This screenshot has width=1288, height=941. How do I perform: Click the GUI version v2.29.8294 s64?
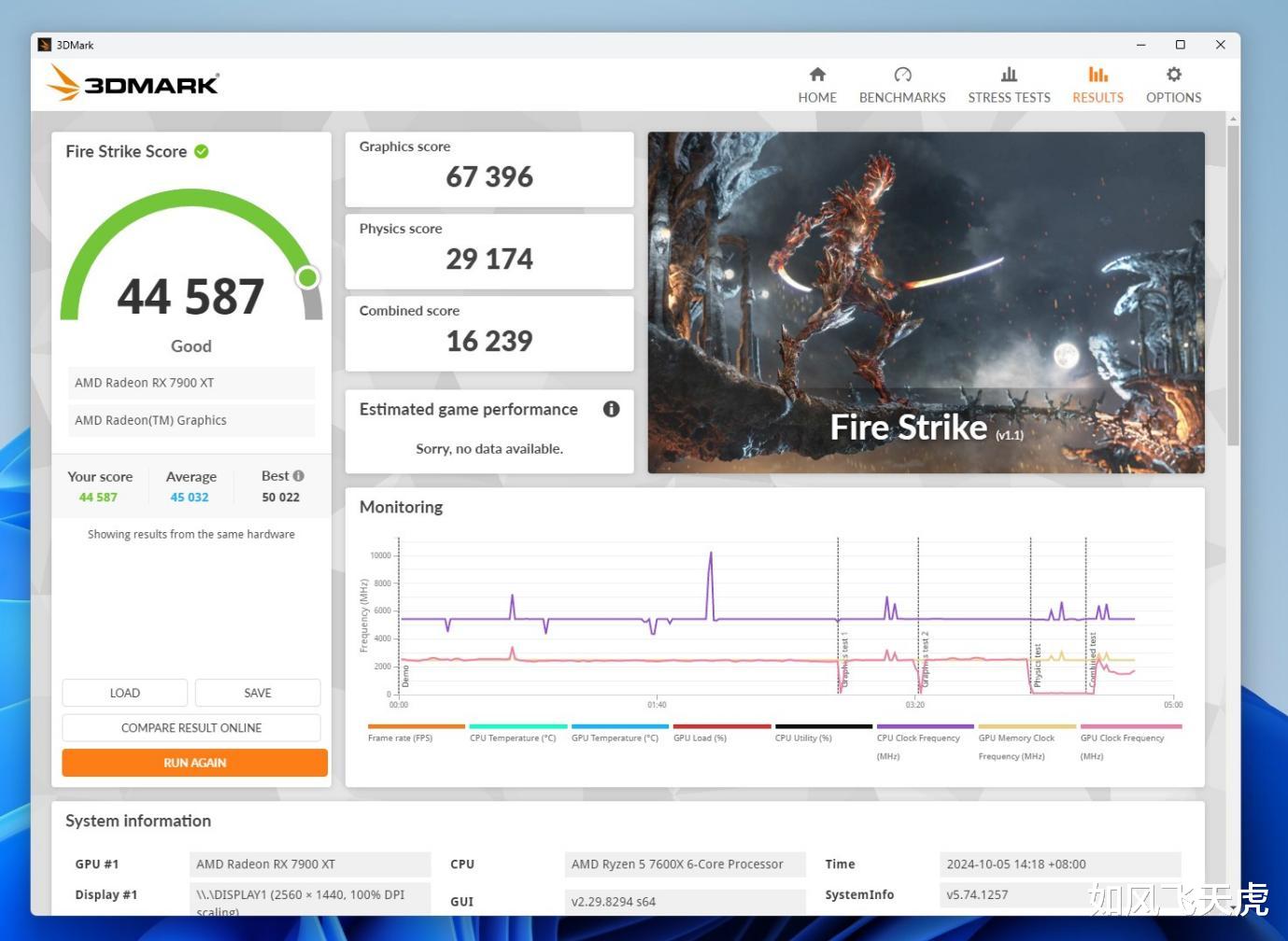686,902
